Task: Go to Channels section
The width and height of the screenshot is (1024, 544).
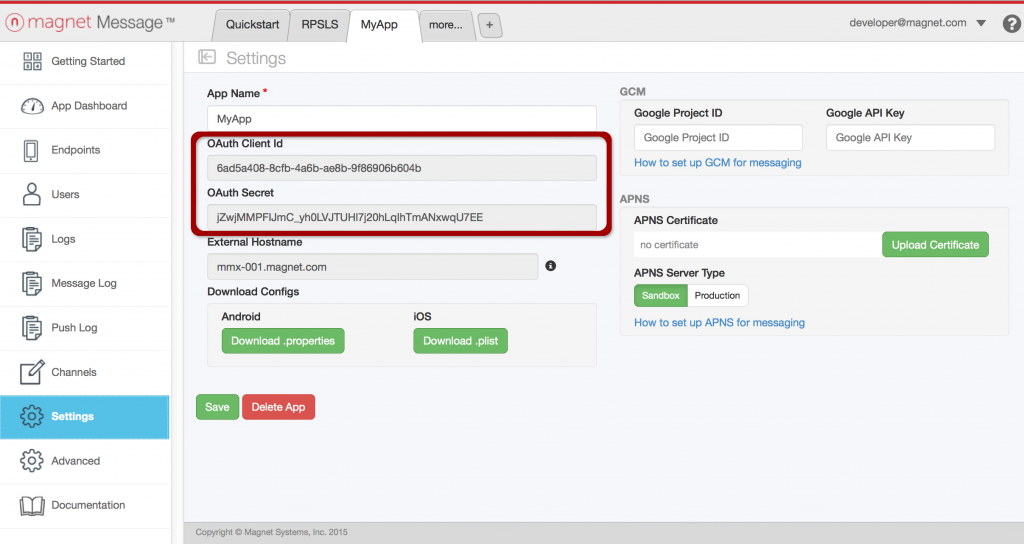Action: tap(85, 372)
